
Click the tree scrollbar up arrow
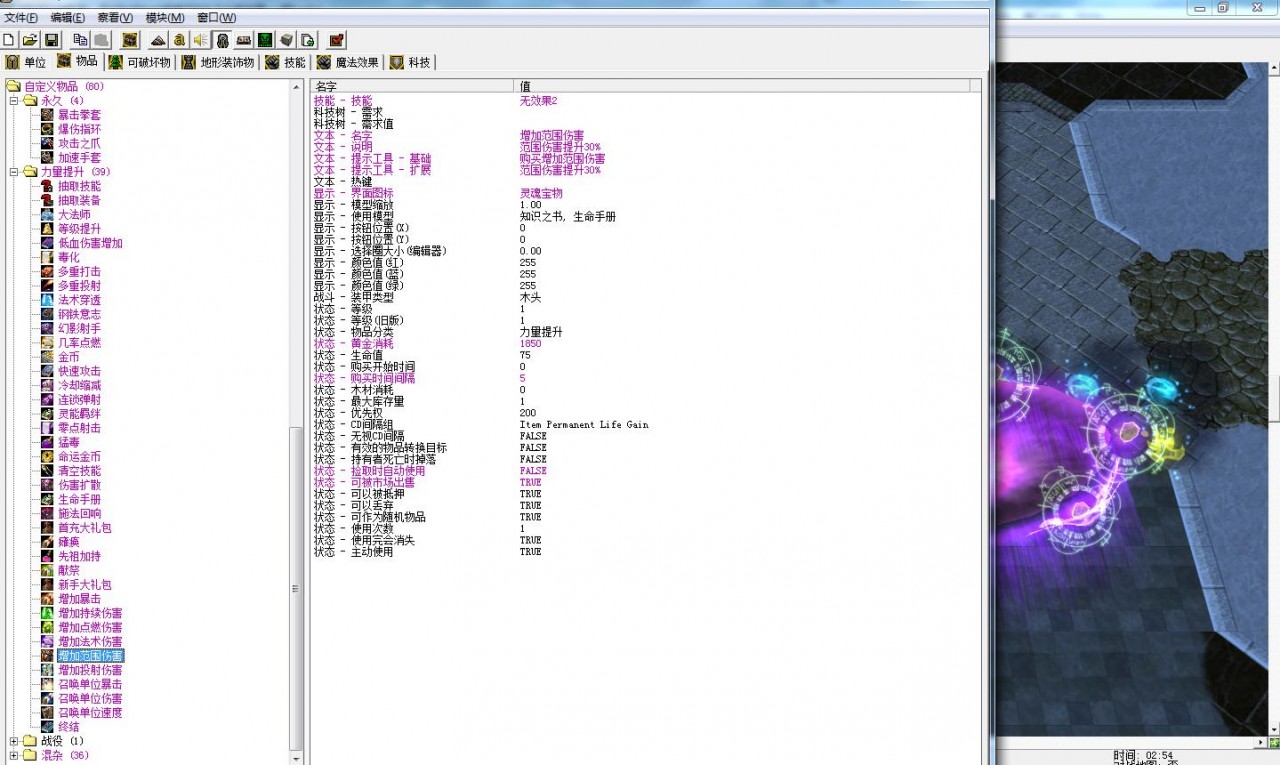click(296, 87)
